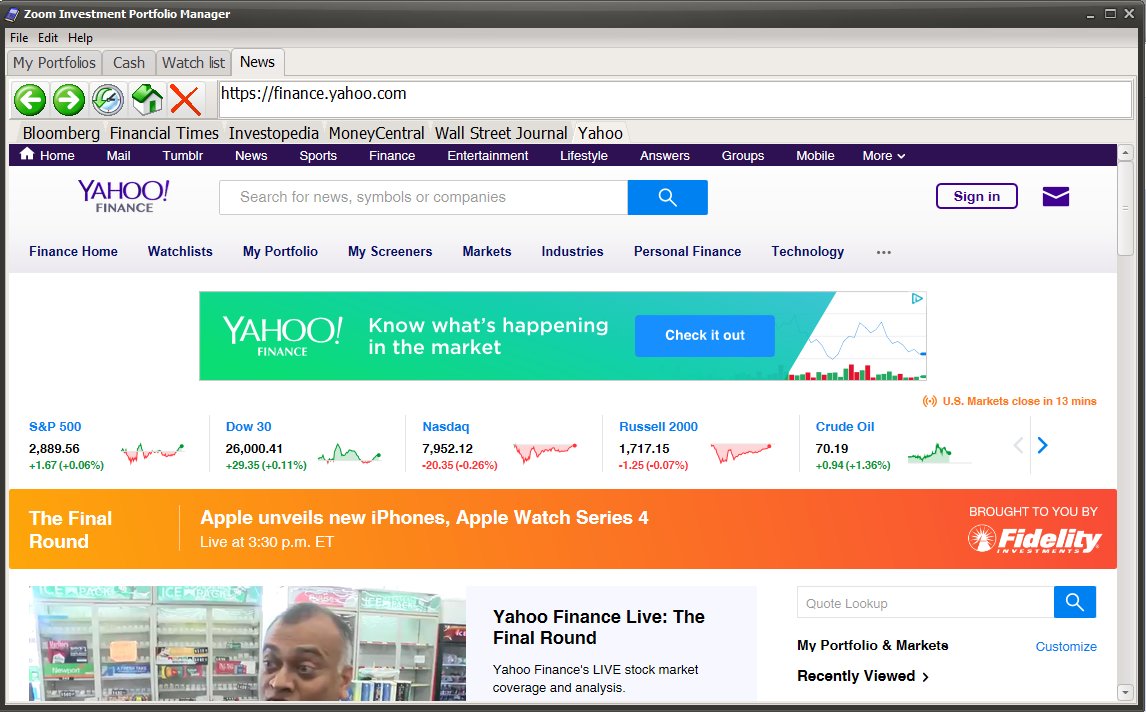Click the Sign in button
The height and width of the screenshot is (712, 1146).
click(976, 196)
